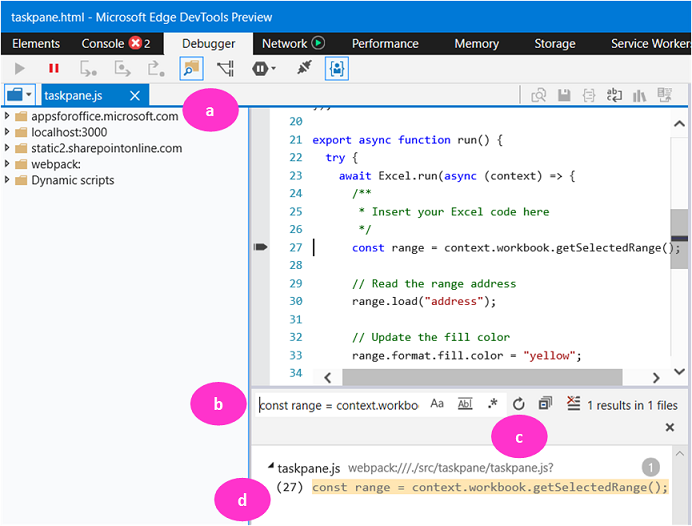The width and height of the screenshot is (692, 526).
Task: Toggle the find in files folder-search icon
Action: click(192, 68)
